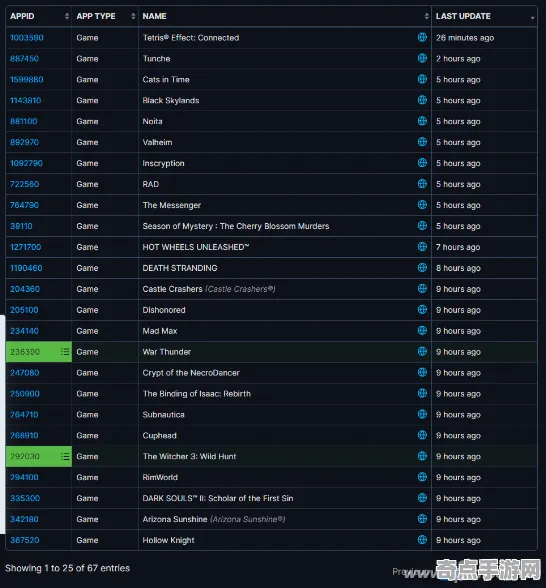Click list icon in highlighted 236390 cell
The height and width of the screenshot is (588, 546).
(65, 352)
